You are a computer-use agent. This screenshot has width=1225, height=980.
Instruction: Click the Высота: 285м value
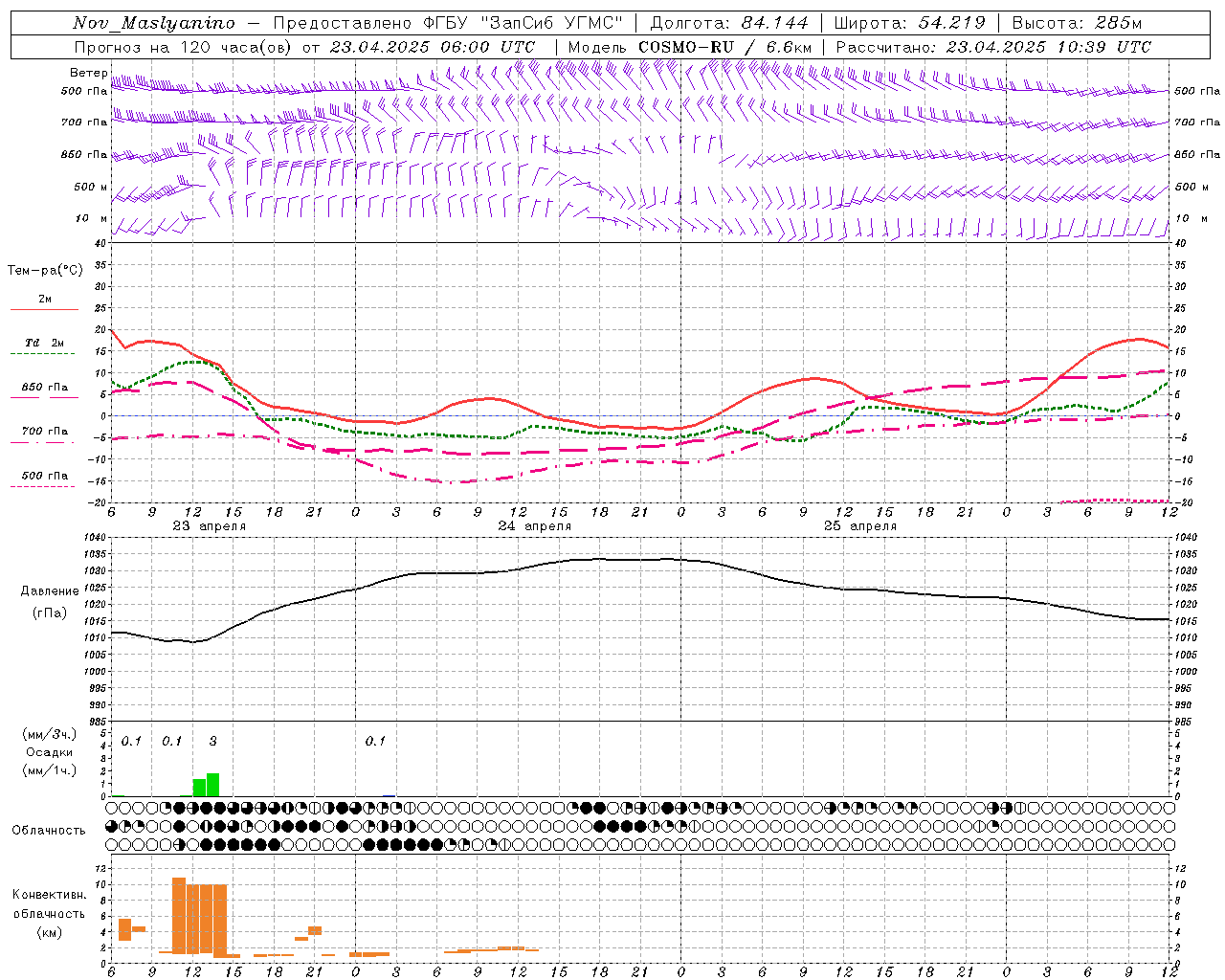pyautogui.click(x=1078, y=23)
